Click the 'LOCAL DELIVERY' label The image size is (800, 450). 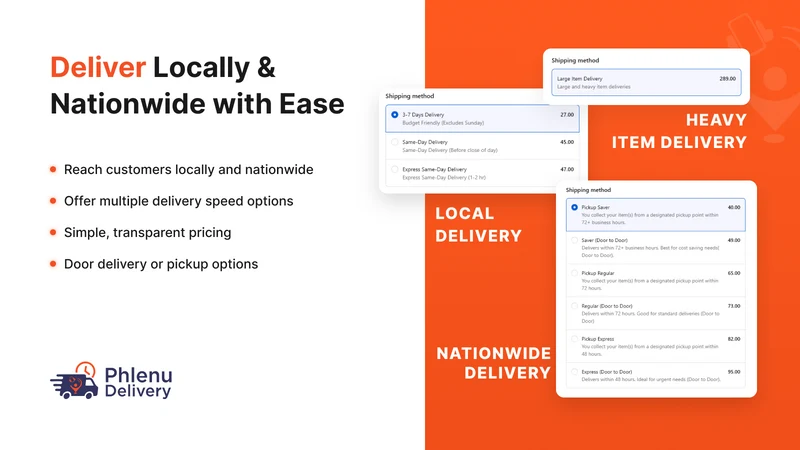[x=478, y=224]
